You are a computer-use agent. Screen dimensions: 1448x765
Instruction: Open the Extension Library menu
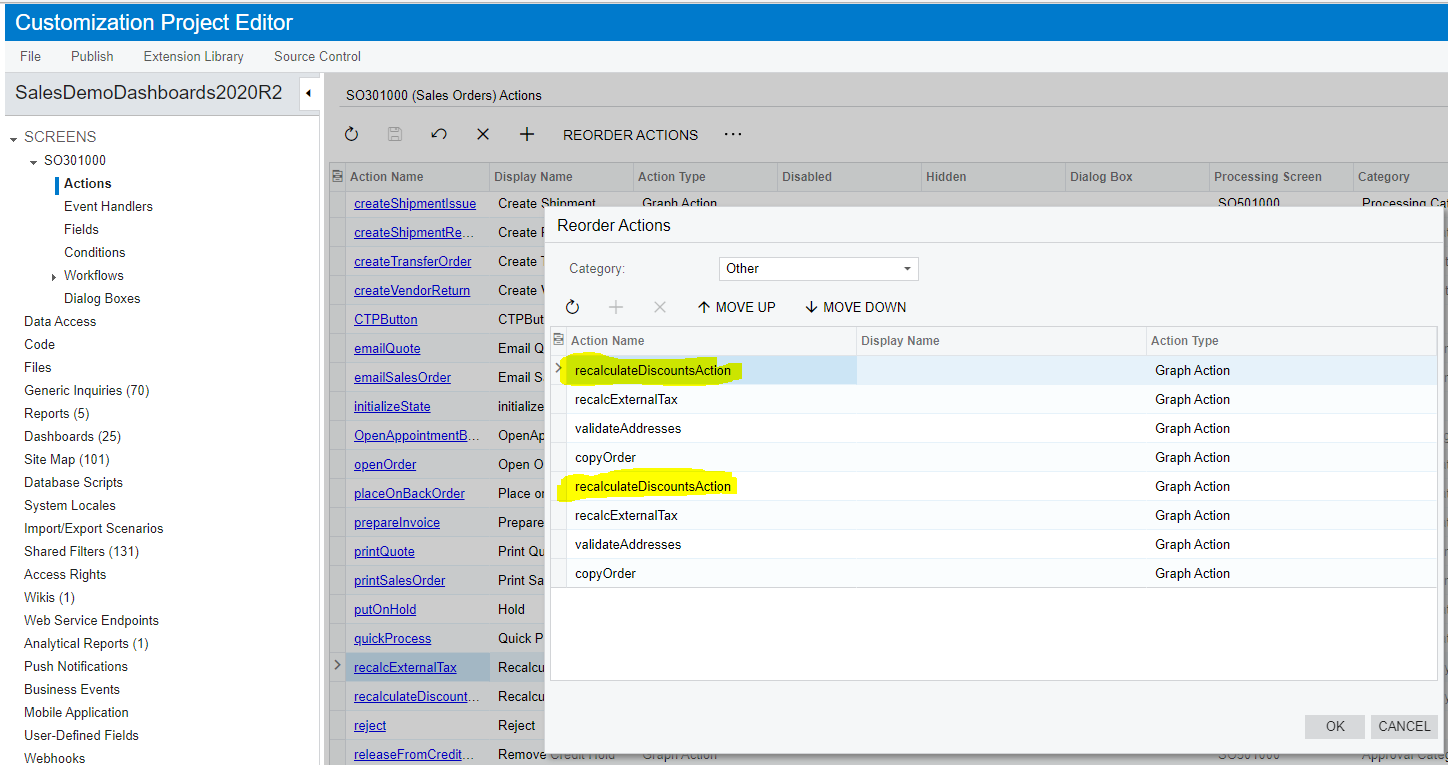(x=193, y=56)
